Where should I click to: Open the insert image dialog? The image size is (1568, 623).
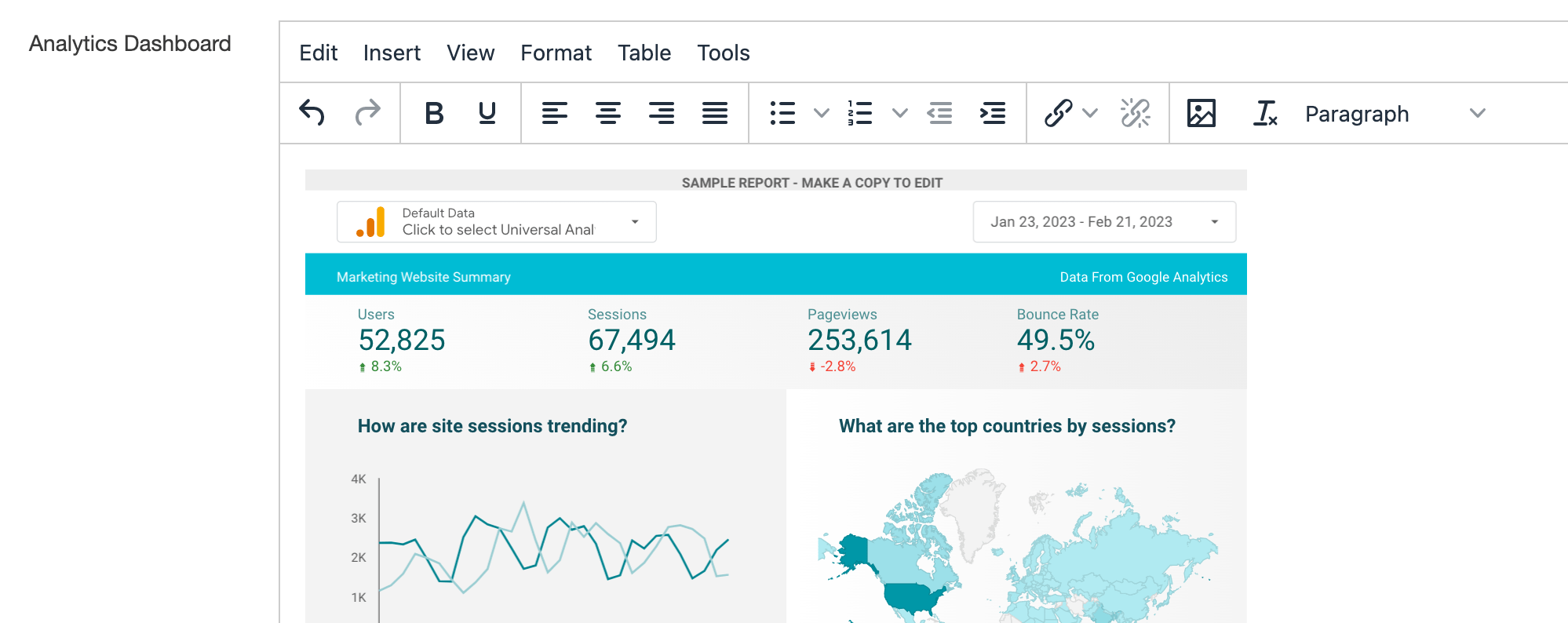[1202, 113]
